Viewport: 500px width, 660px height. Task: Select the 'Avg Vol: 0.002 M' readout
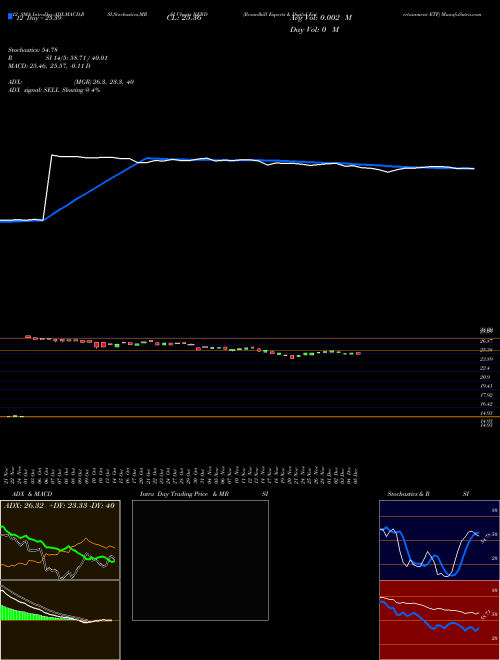point(321,18)
